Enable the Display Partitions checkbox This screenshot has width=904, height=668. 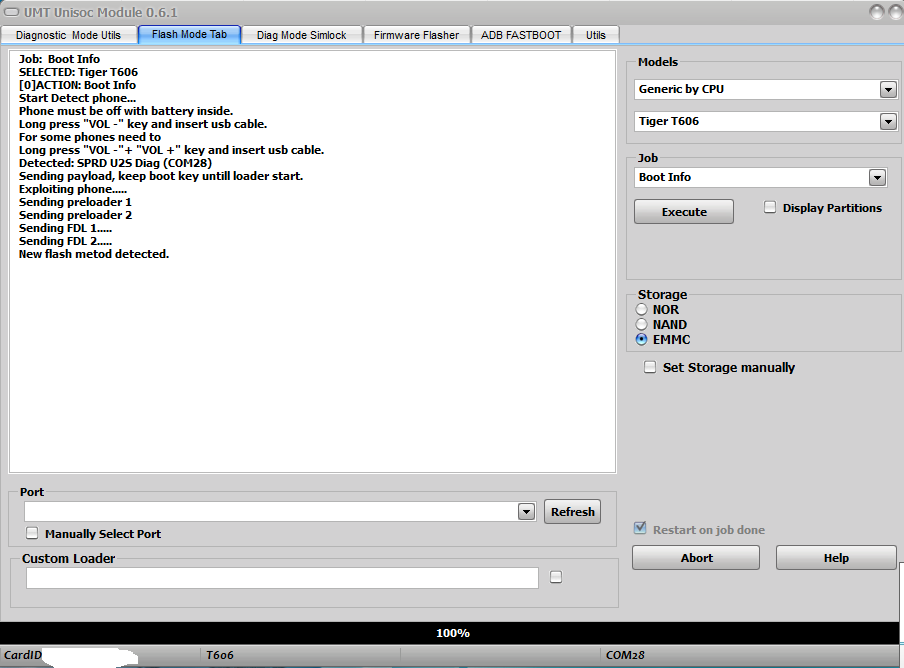(x=770, y=207)
